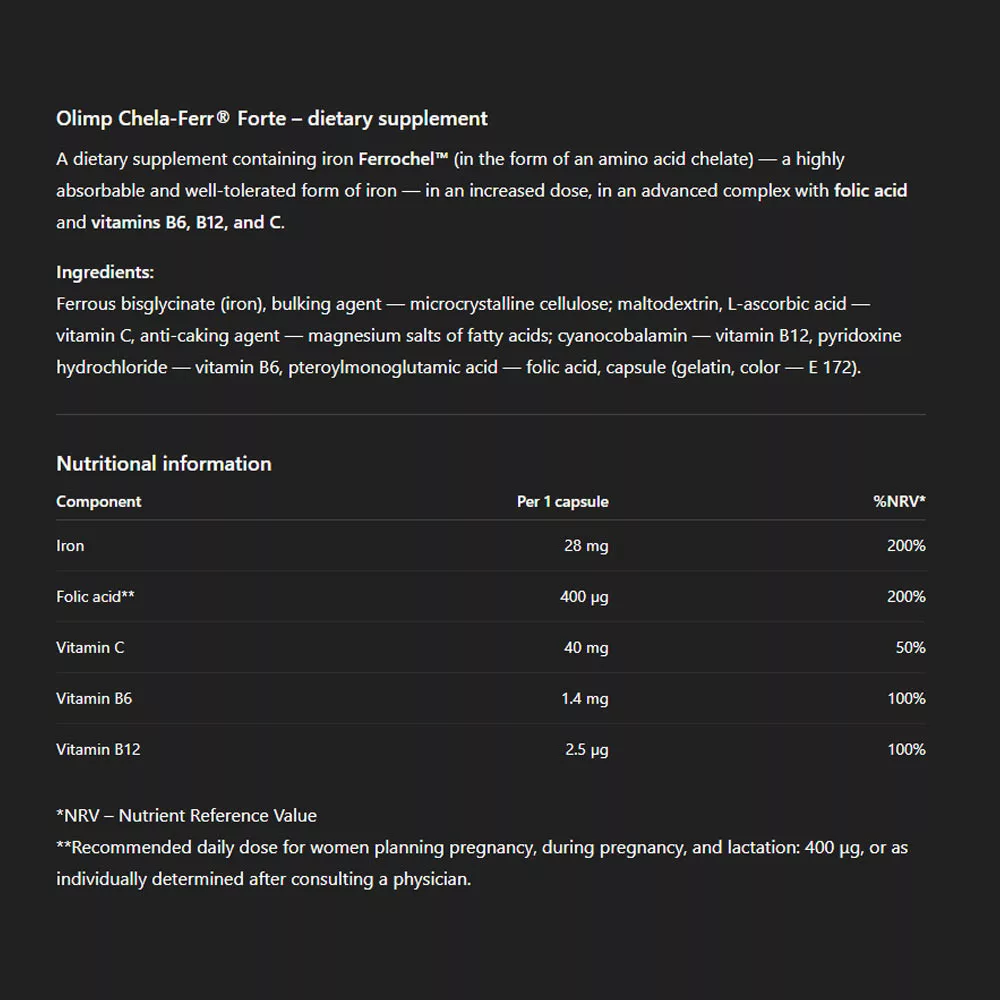
Task: Click the 50% NRV value
Action: coord(910,648)
